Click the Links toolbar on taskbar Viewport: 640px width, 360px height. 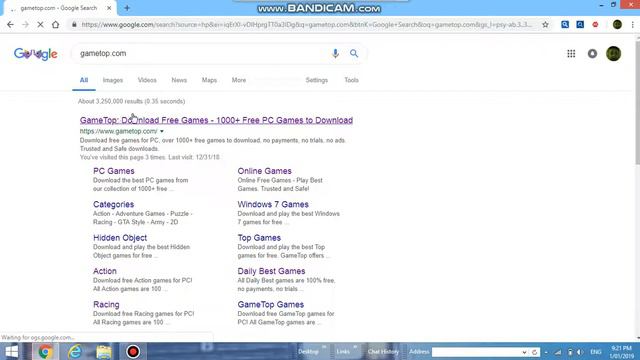pos(343,352)
